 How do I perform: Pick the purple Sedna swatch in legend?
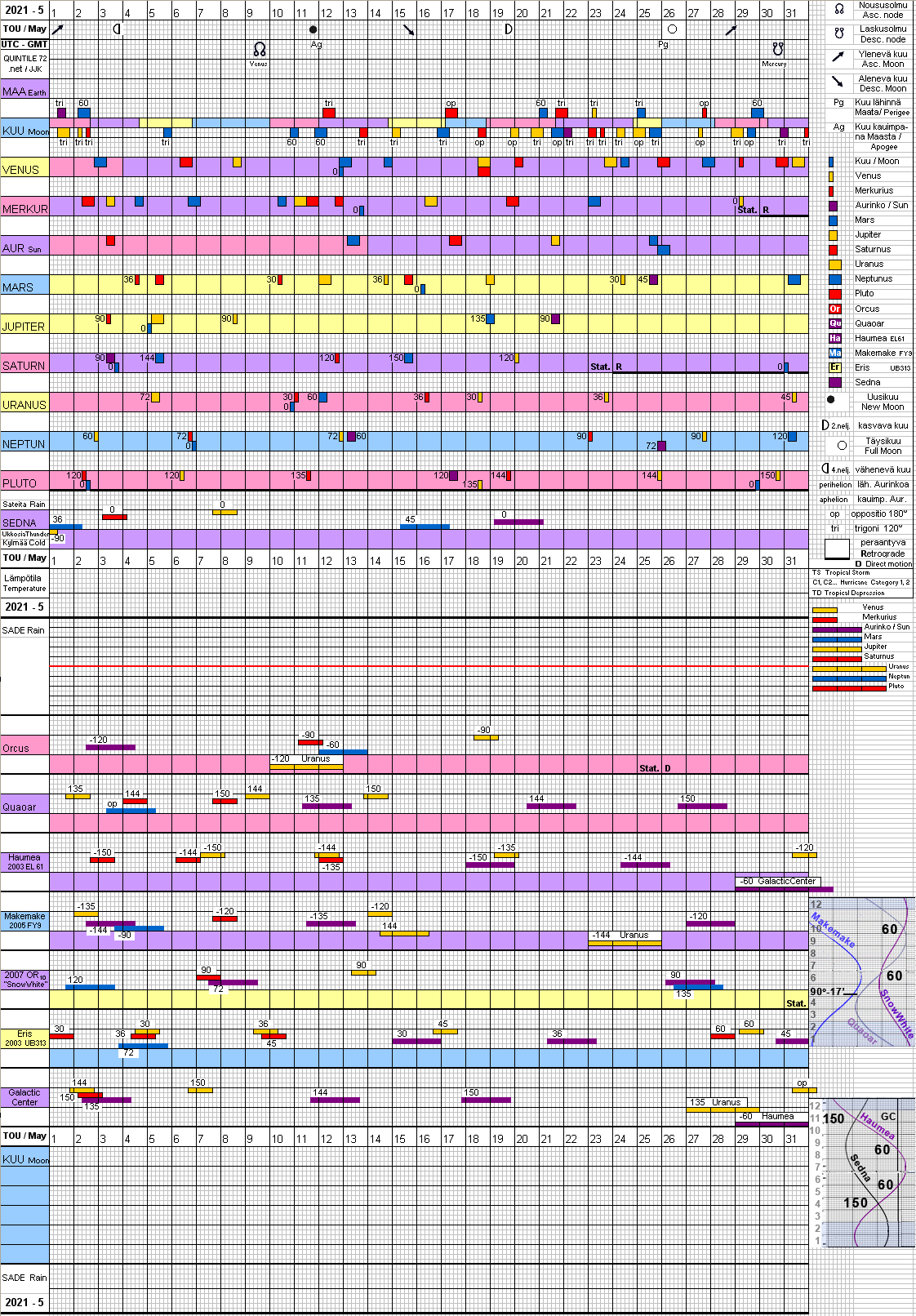pos(834,382)
